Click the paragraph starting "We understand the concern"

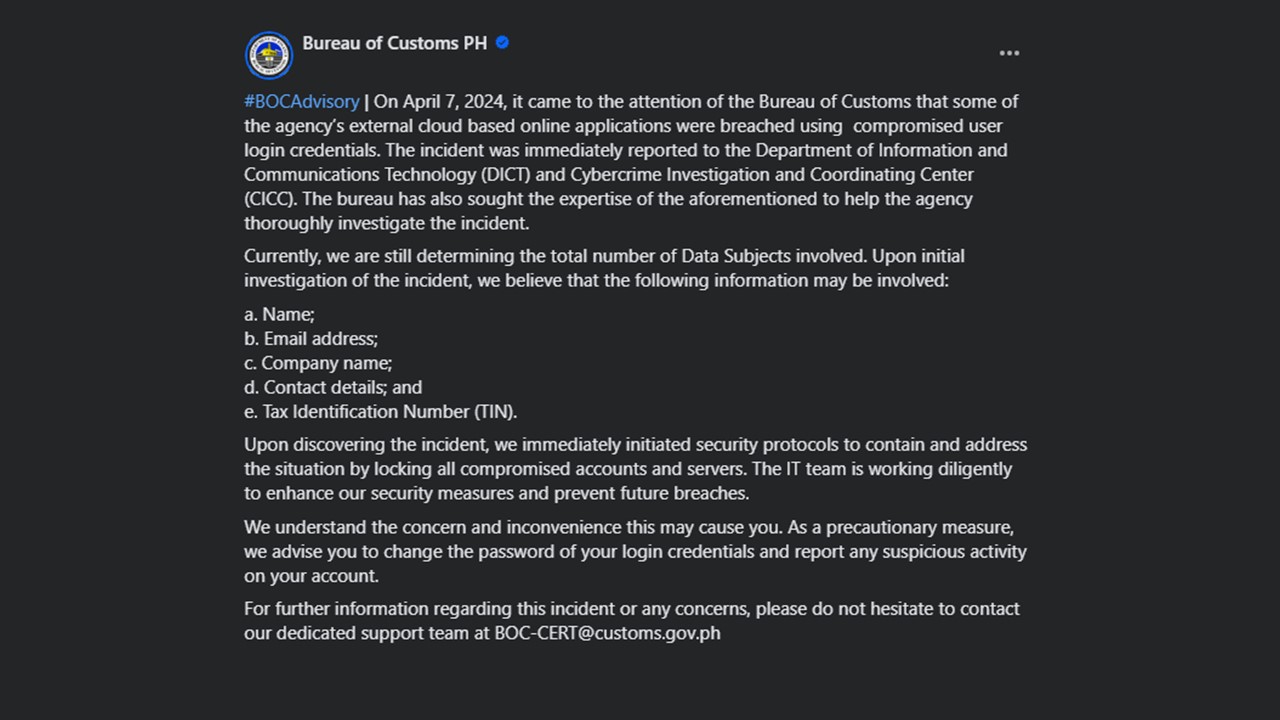pyautogui.click(x=635, y=551)
